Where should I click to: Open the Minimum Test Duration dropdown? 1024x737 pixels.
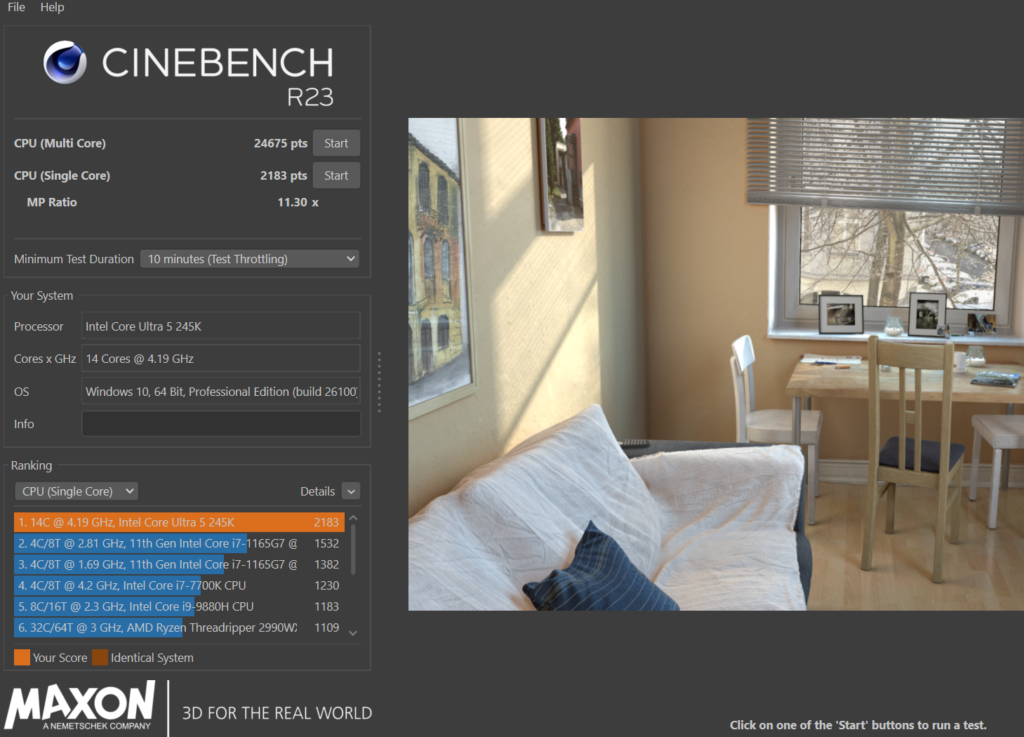tap(248, 258)
